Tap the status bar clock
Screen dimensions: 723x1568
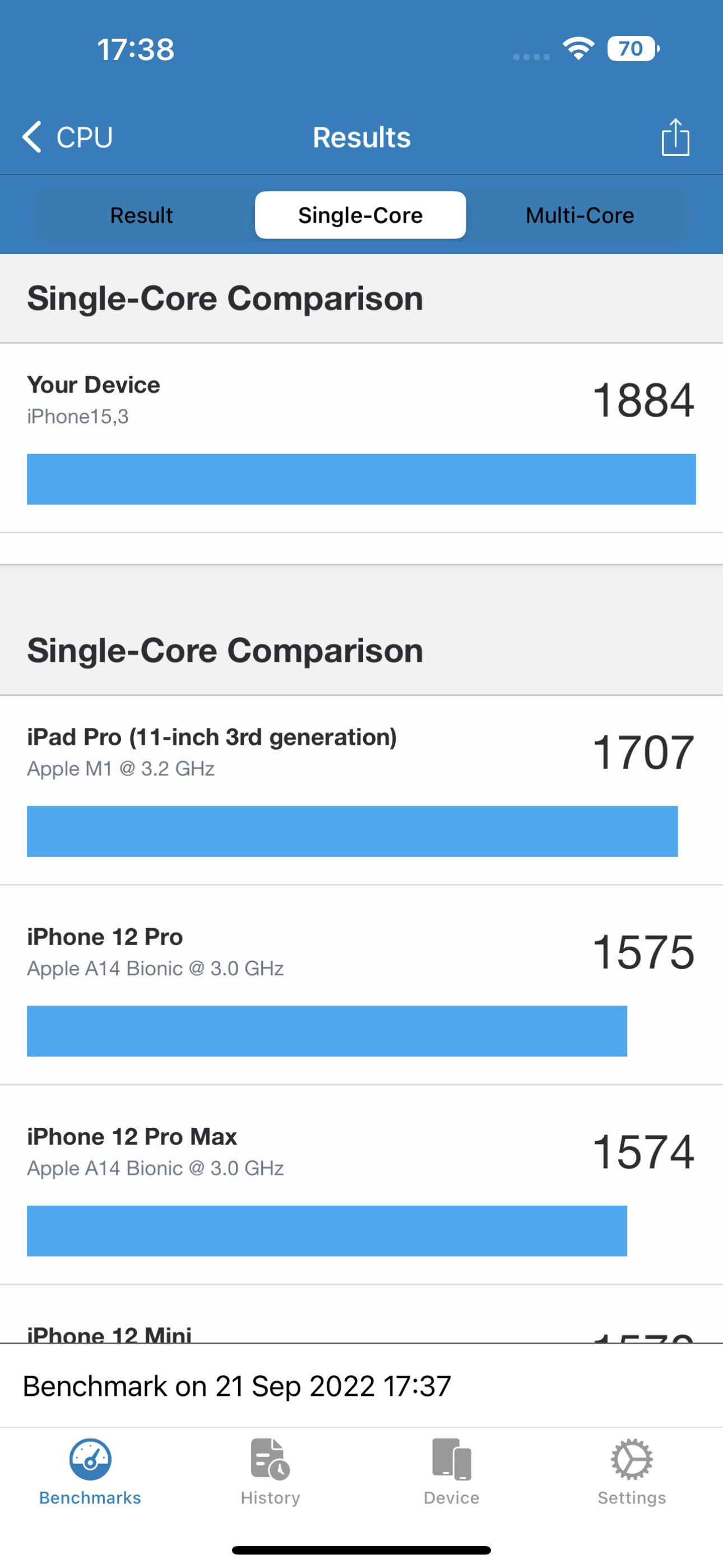point(136,49)
